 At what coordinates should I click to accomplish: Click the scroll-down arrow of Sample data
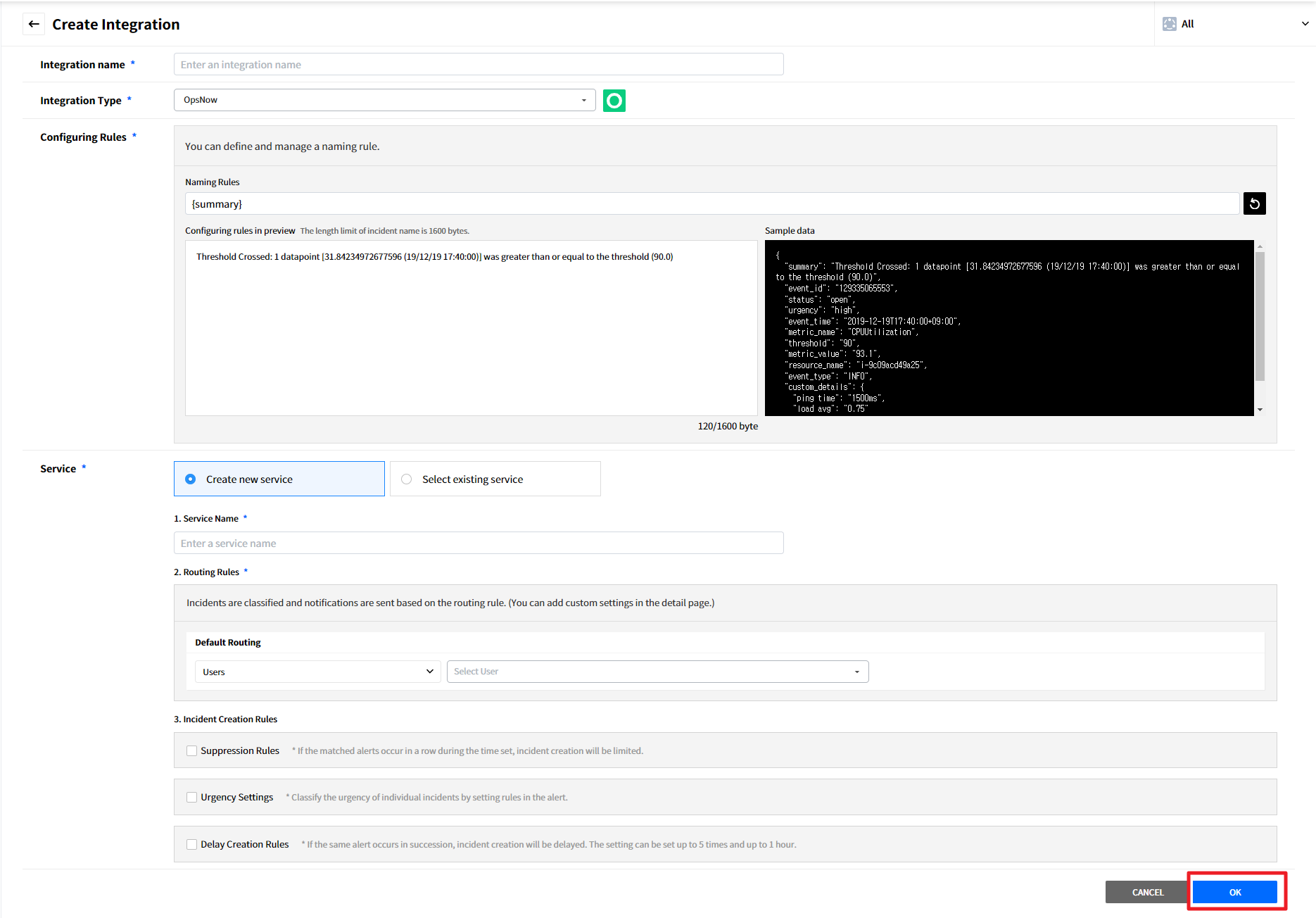point(1260,409)
